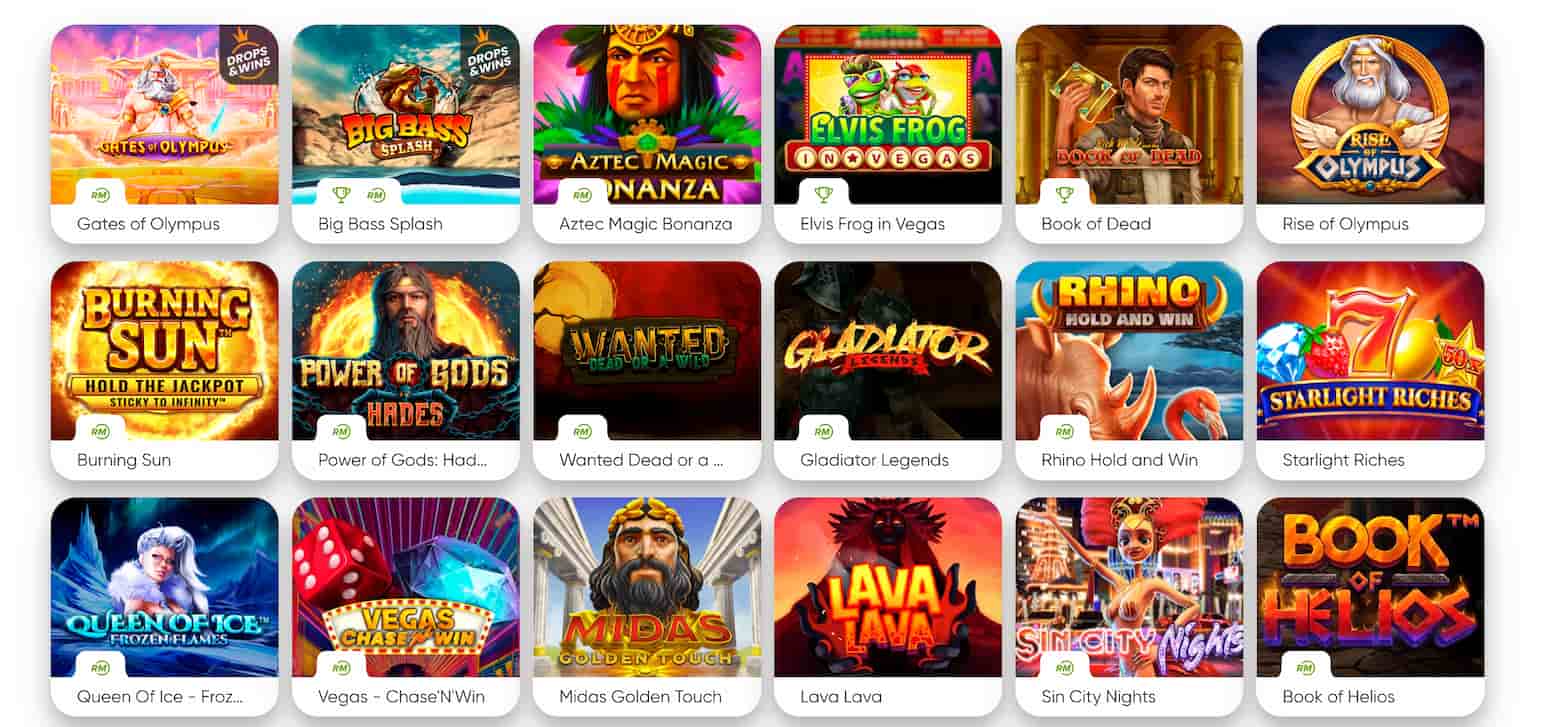Click the RM badge on Gladiator Legends
Screen dimensions: 1546x727
(x=823, y=431)
